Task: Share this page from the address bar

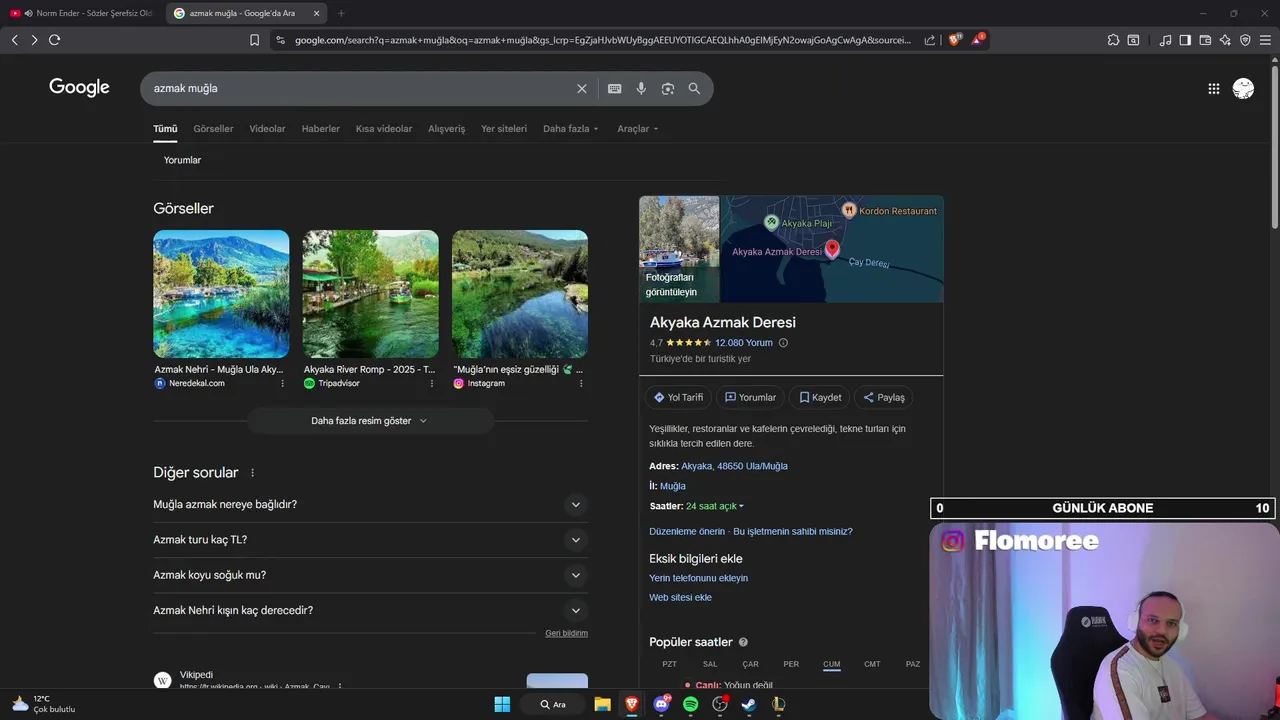Action: tap(930, 40)
